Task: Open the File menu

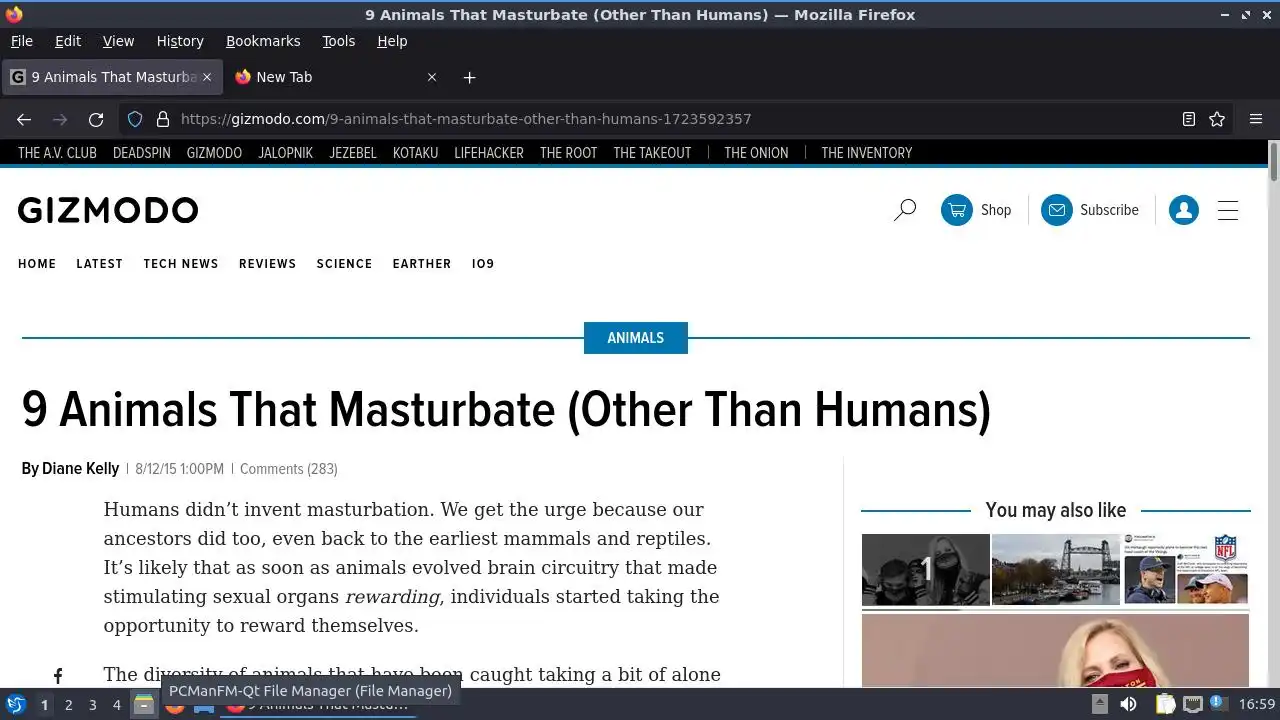Action: tap(21, 41)
